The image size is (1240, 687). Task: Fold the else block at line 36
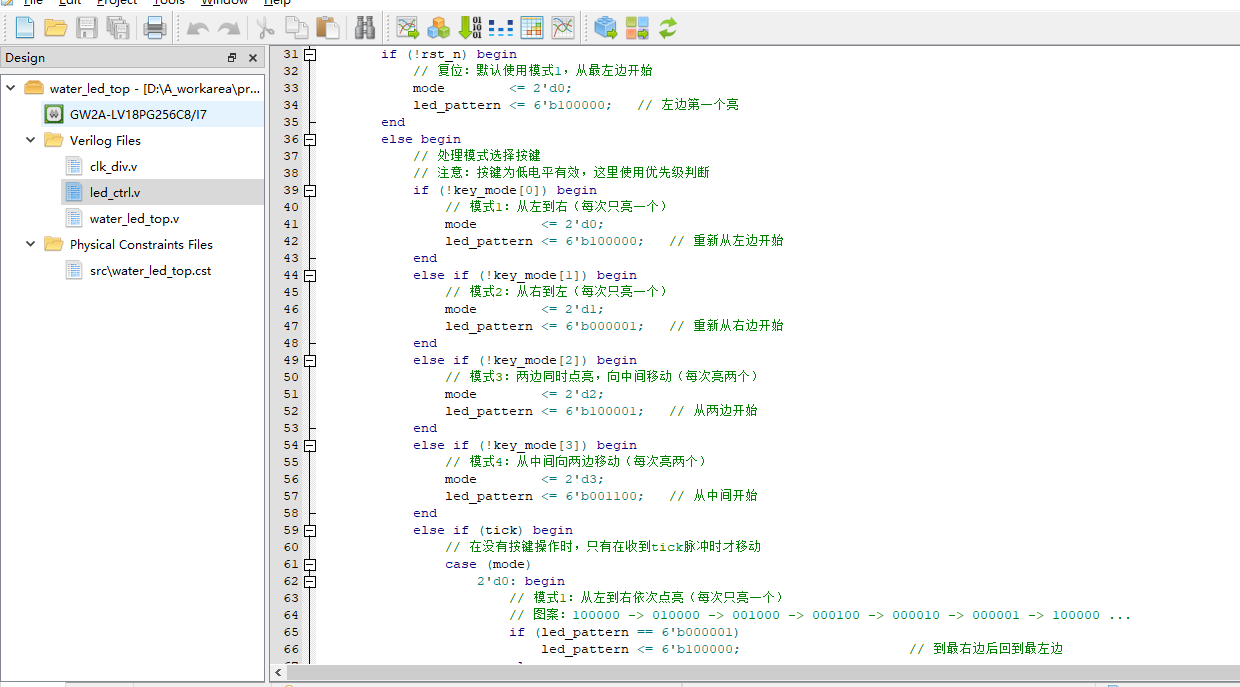(x=310, y=139)
